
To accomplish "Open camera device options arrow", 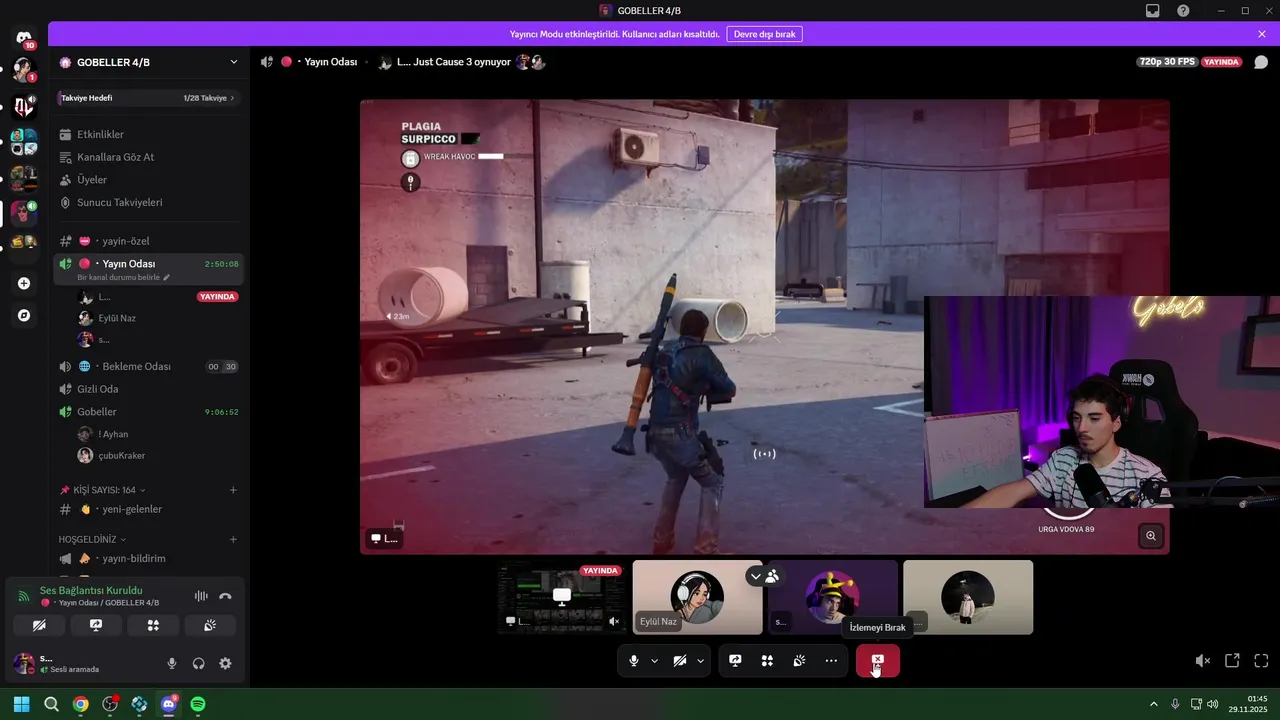I will click(x=701, y=661).
